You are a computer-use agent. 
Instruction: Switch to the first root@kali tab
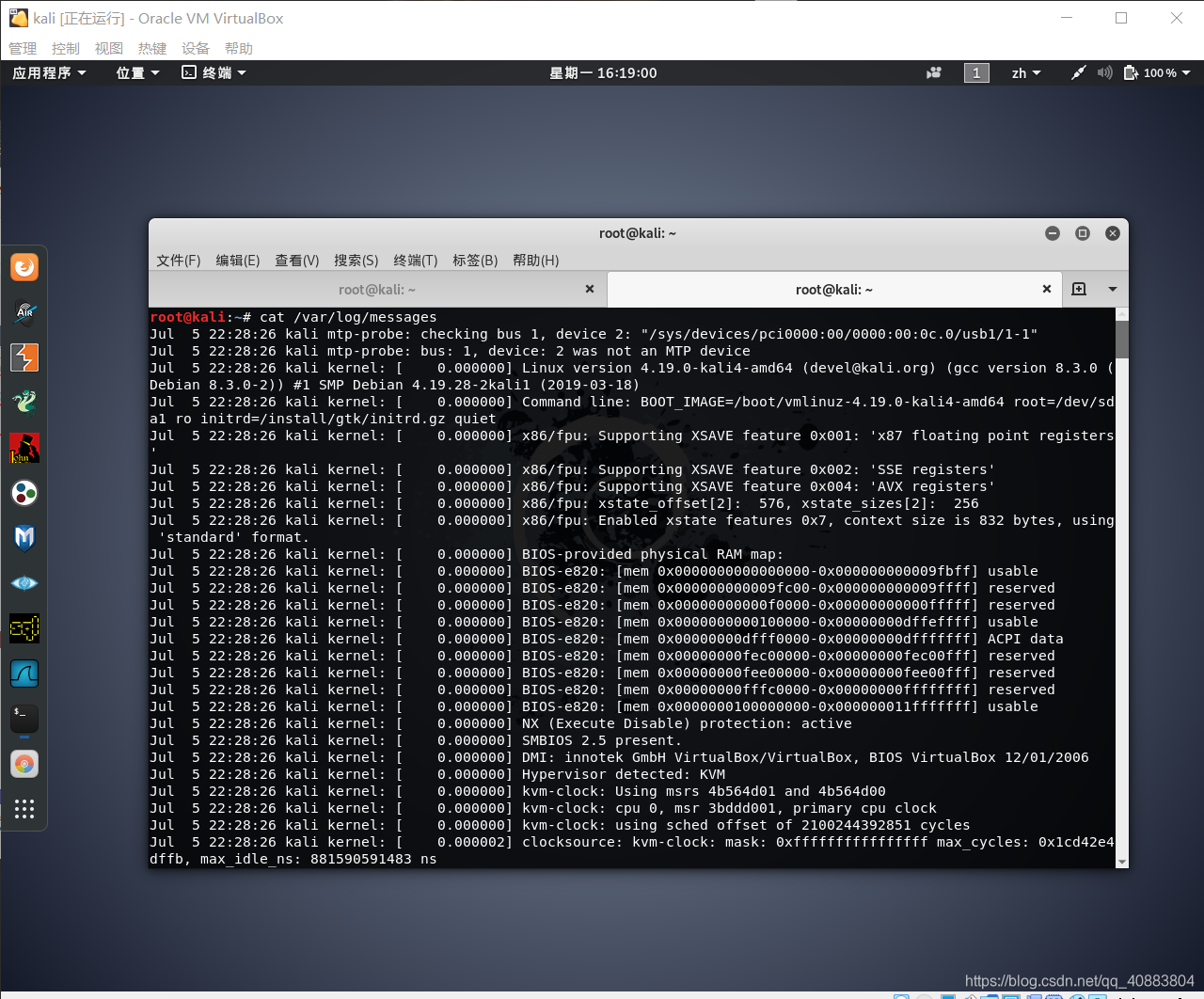pos(377,290)
